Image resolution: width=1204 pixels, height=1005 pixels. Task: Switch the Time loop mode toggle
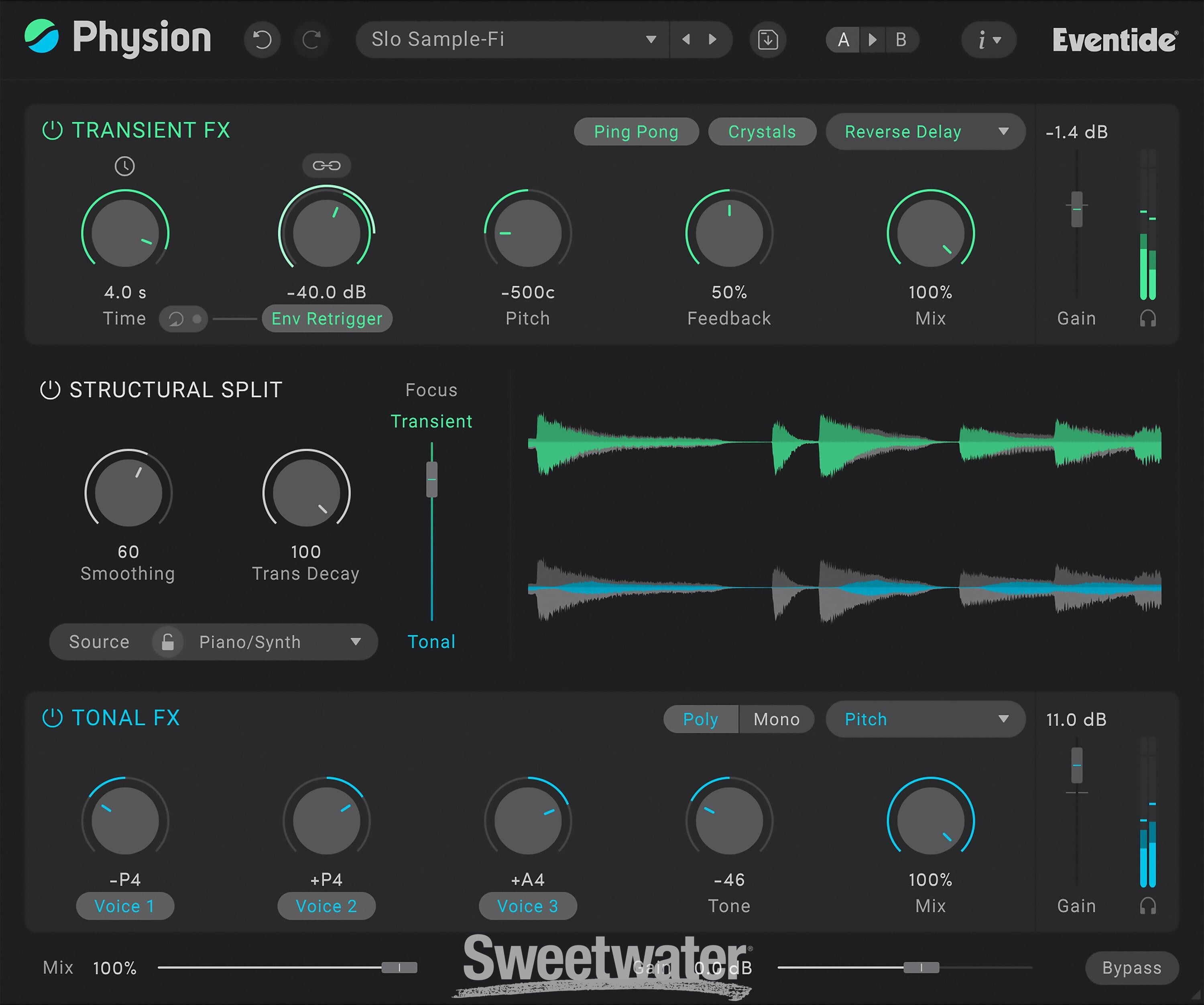click(183, 319)
